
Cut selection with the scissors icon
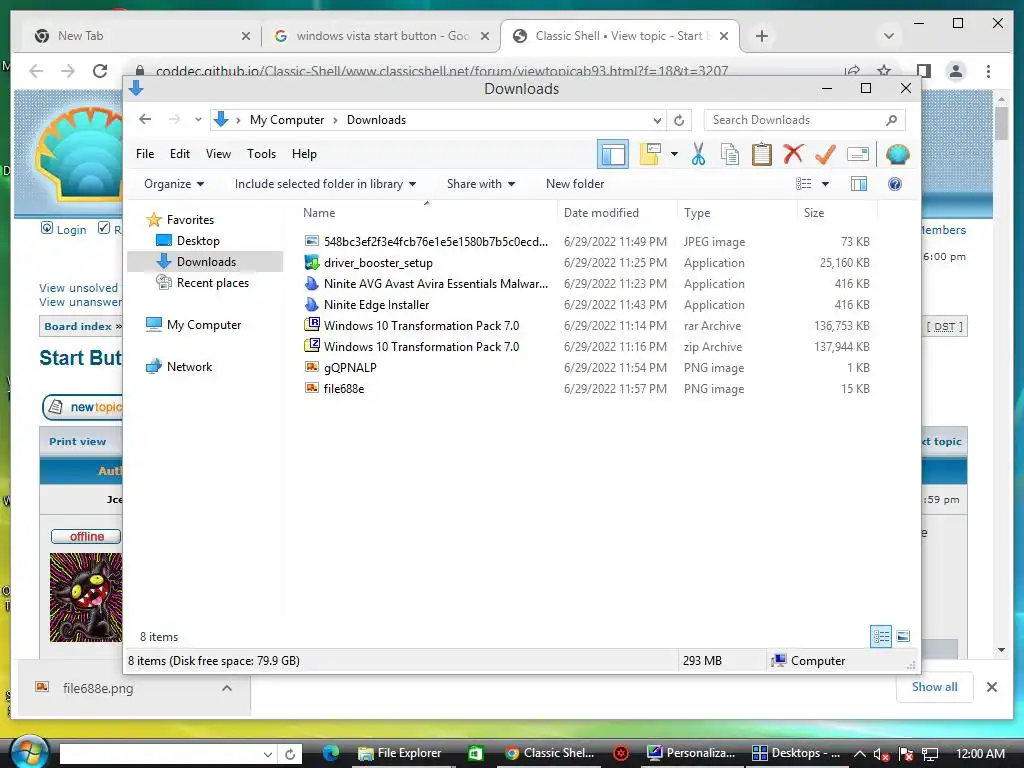coord(698,155)
